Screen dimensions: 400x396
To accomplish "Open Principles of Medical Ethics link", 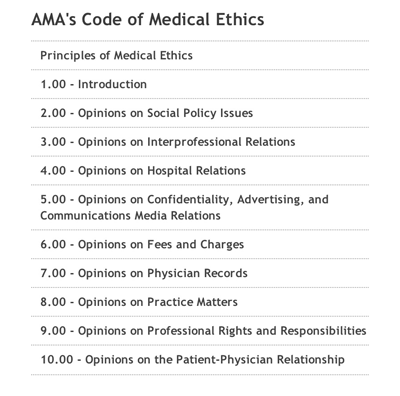I will [116, 55].
